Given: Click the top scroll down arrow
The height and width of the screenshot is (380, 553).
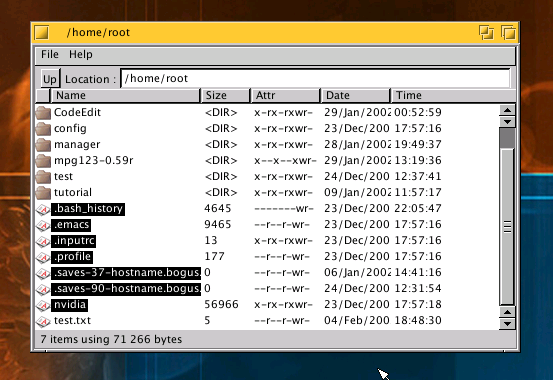Looking at the screenshot, I should 508,122.
